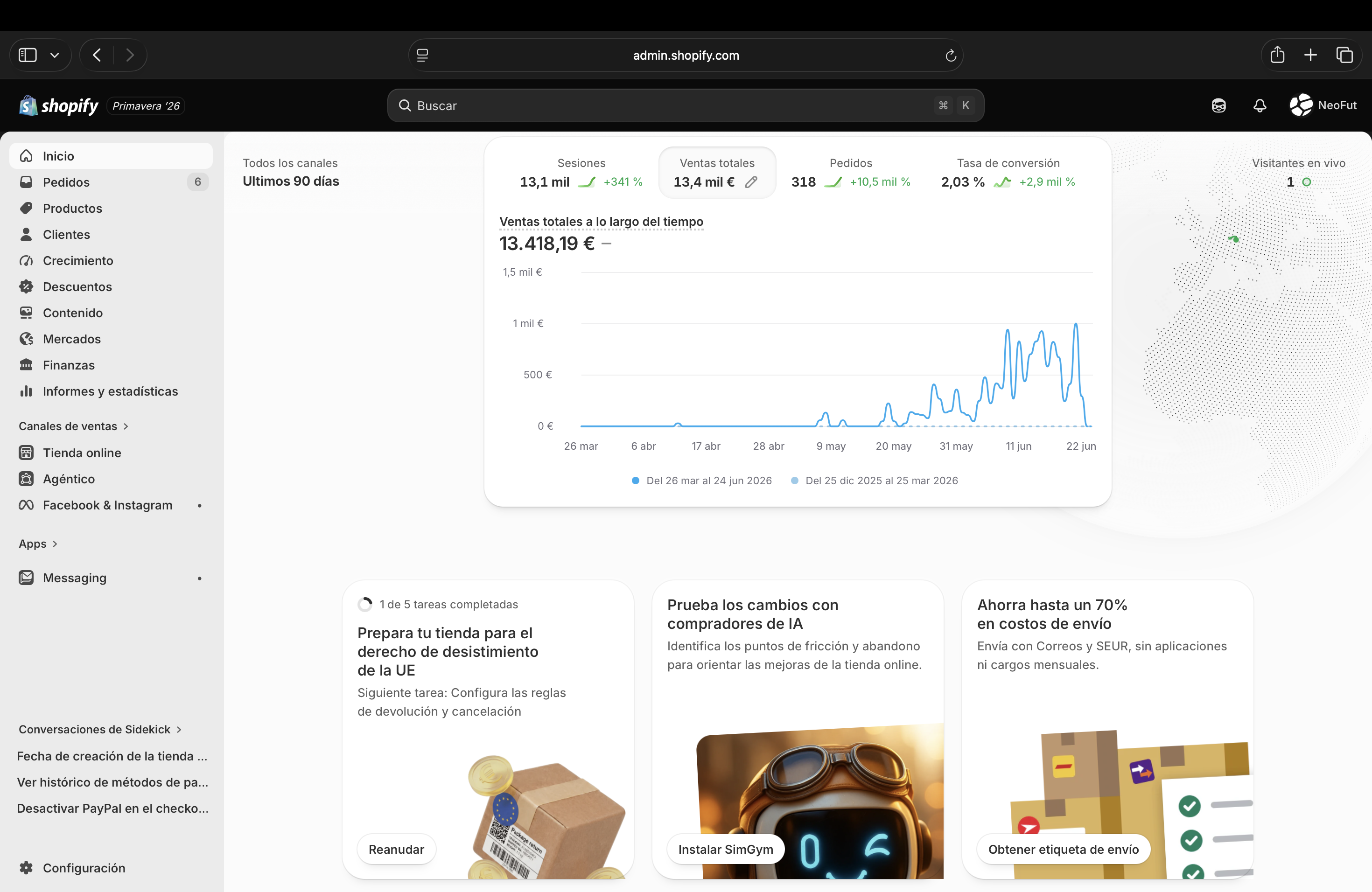Reload page with browser refresh icon
This screenshot has height=892, width=1372.
coord(951,56)
